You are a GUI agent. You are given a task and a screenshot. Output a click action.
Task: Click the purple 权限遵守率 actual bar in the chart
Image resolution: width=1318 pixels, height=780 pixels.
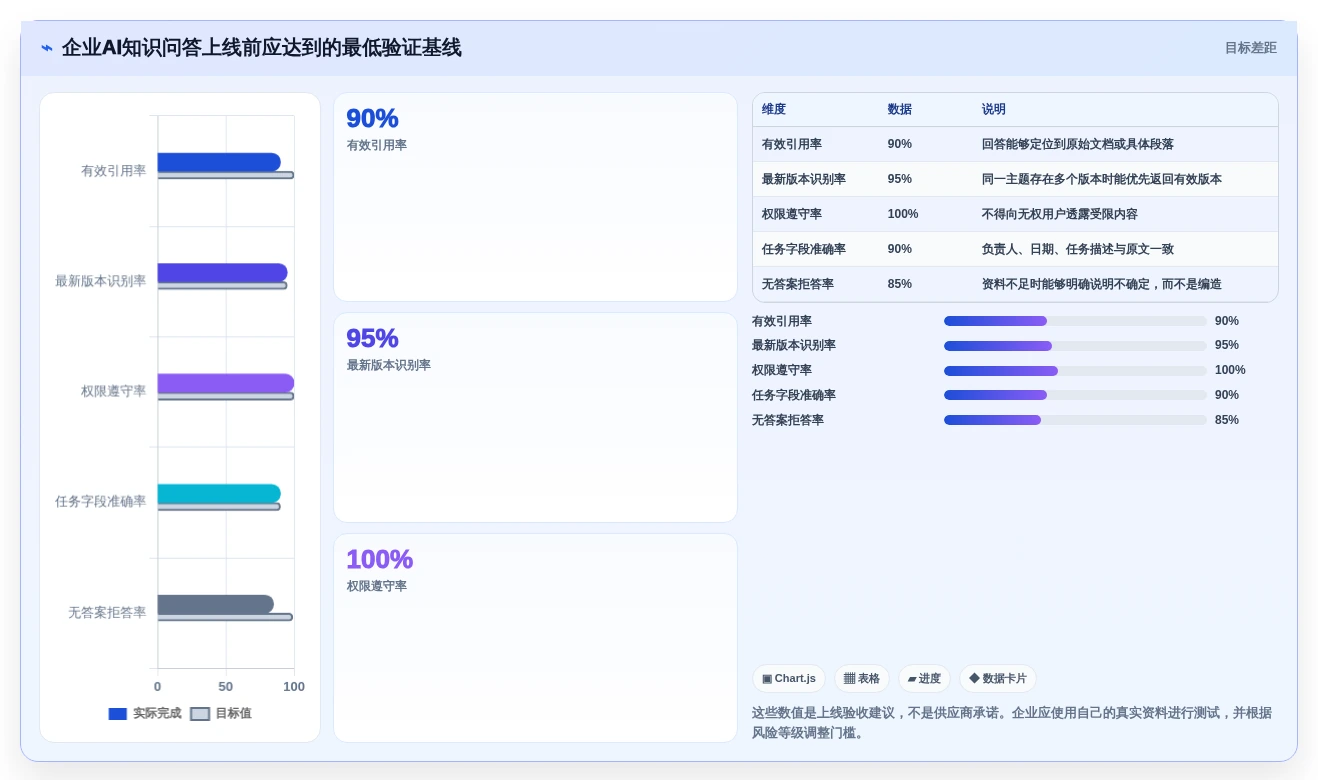(226, 383)
